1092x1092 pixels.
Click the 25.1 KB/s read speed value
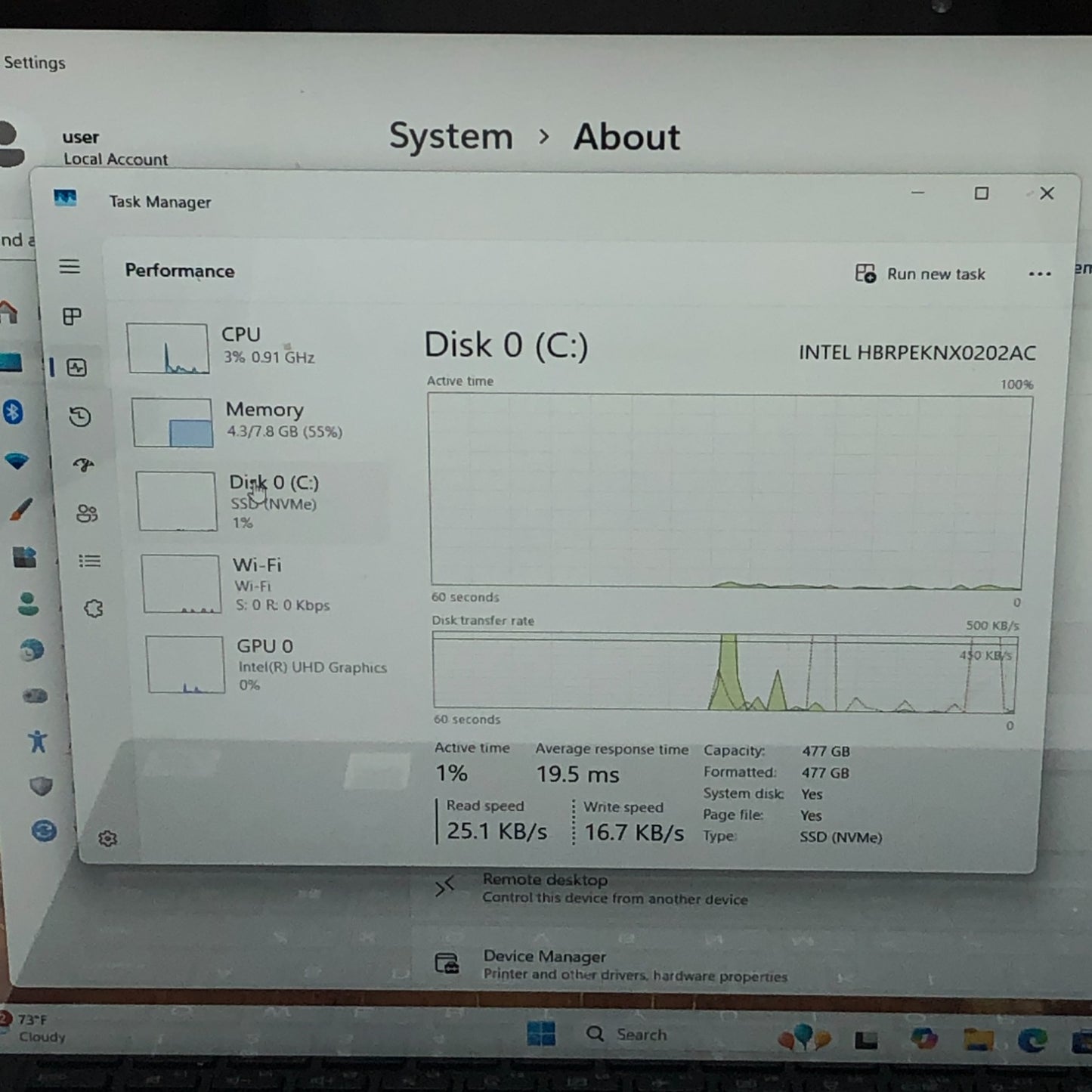(497, 831)
